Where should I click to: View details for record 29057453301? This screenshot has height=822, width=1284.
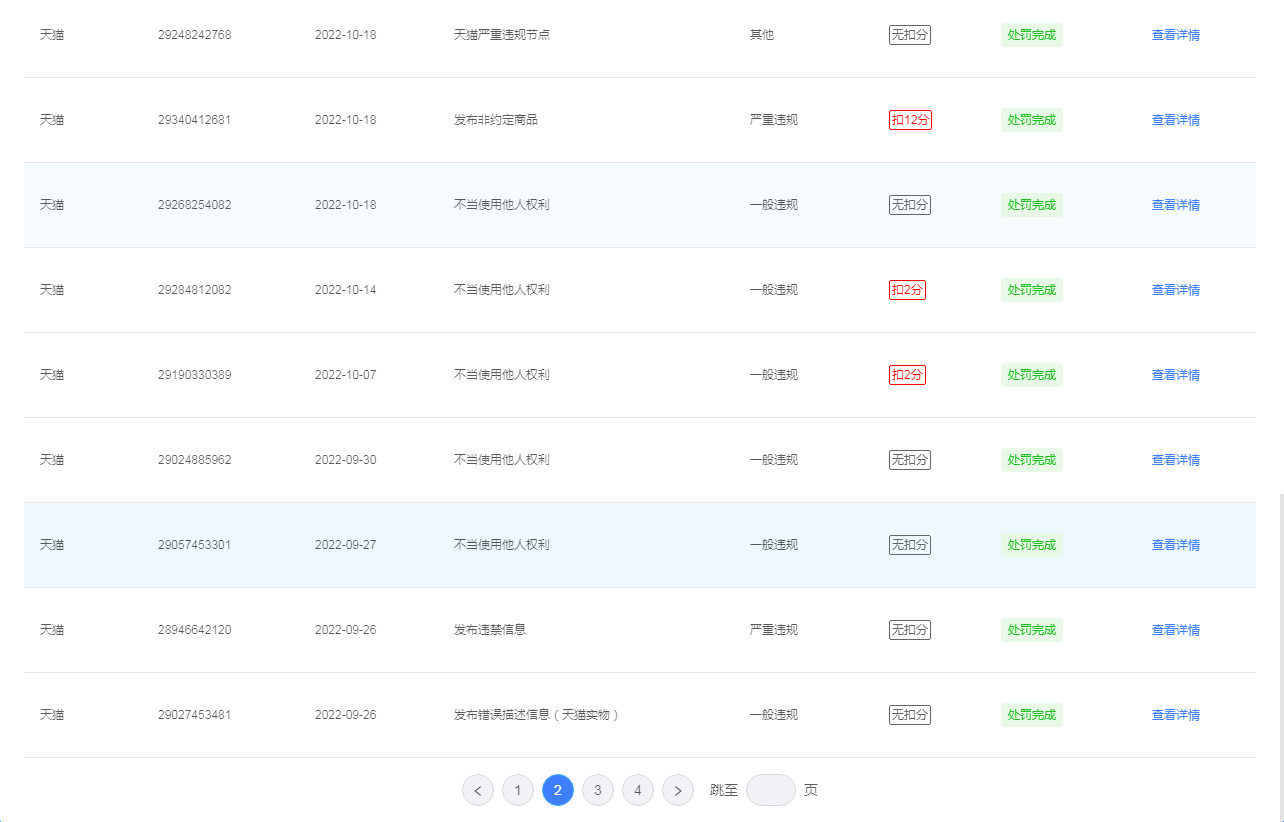click(x=1175, y=545)
